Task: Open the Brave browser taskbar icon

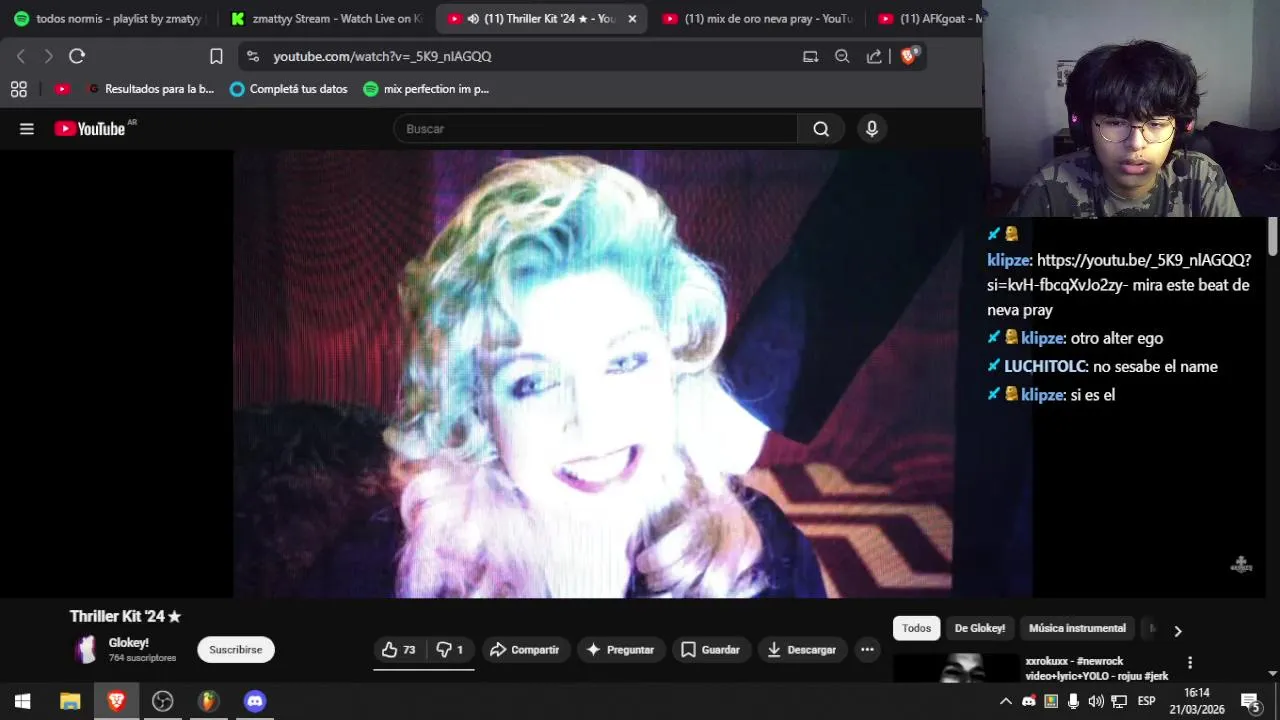Action: click(116, 702)
